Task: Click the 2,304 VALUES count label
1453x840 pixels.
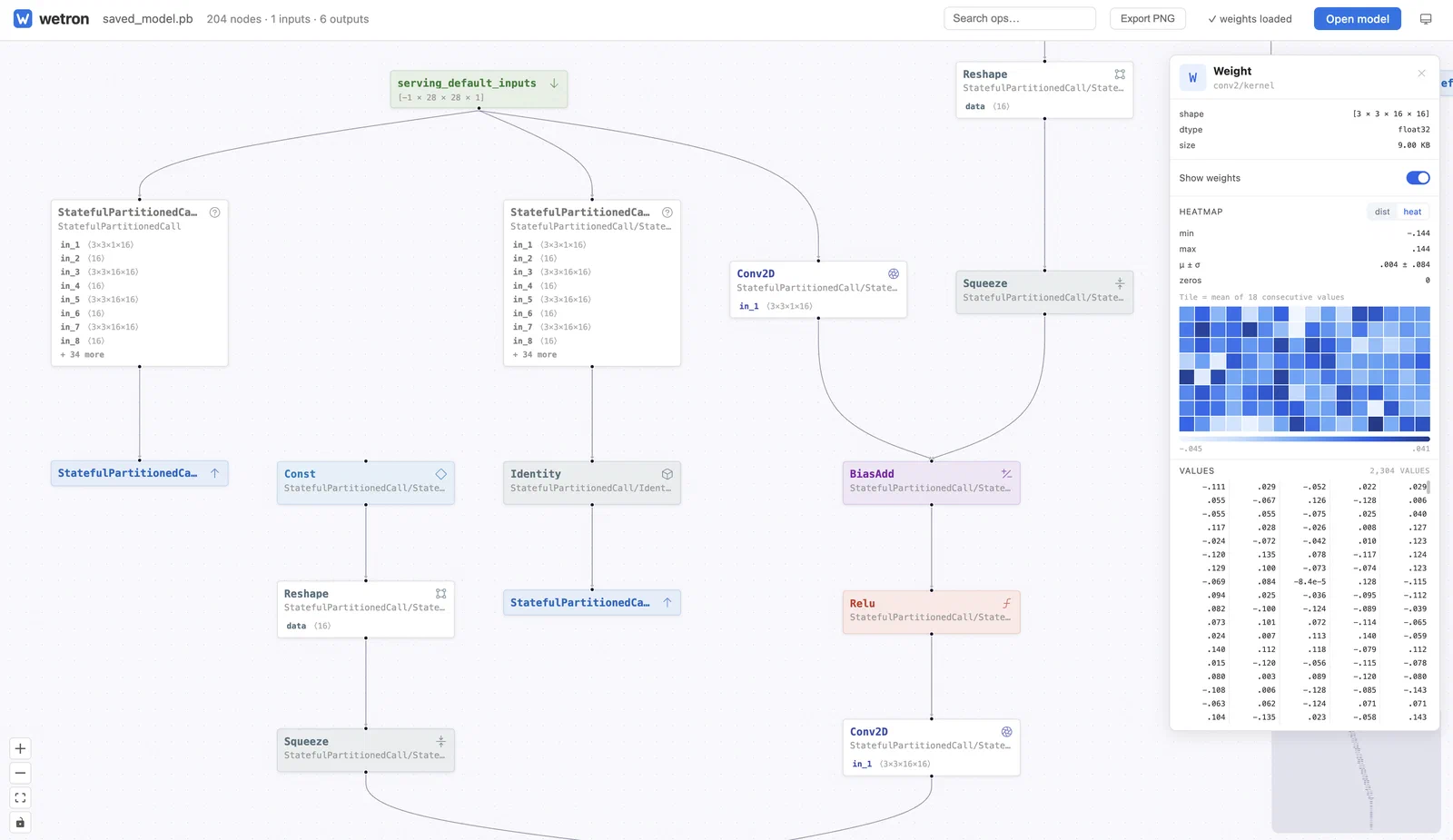Action: 1399,471
